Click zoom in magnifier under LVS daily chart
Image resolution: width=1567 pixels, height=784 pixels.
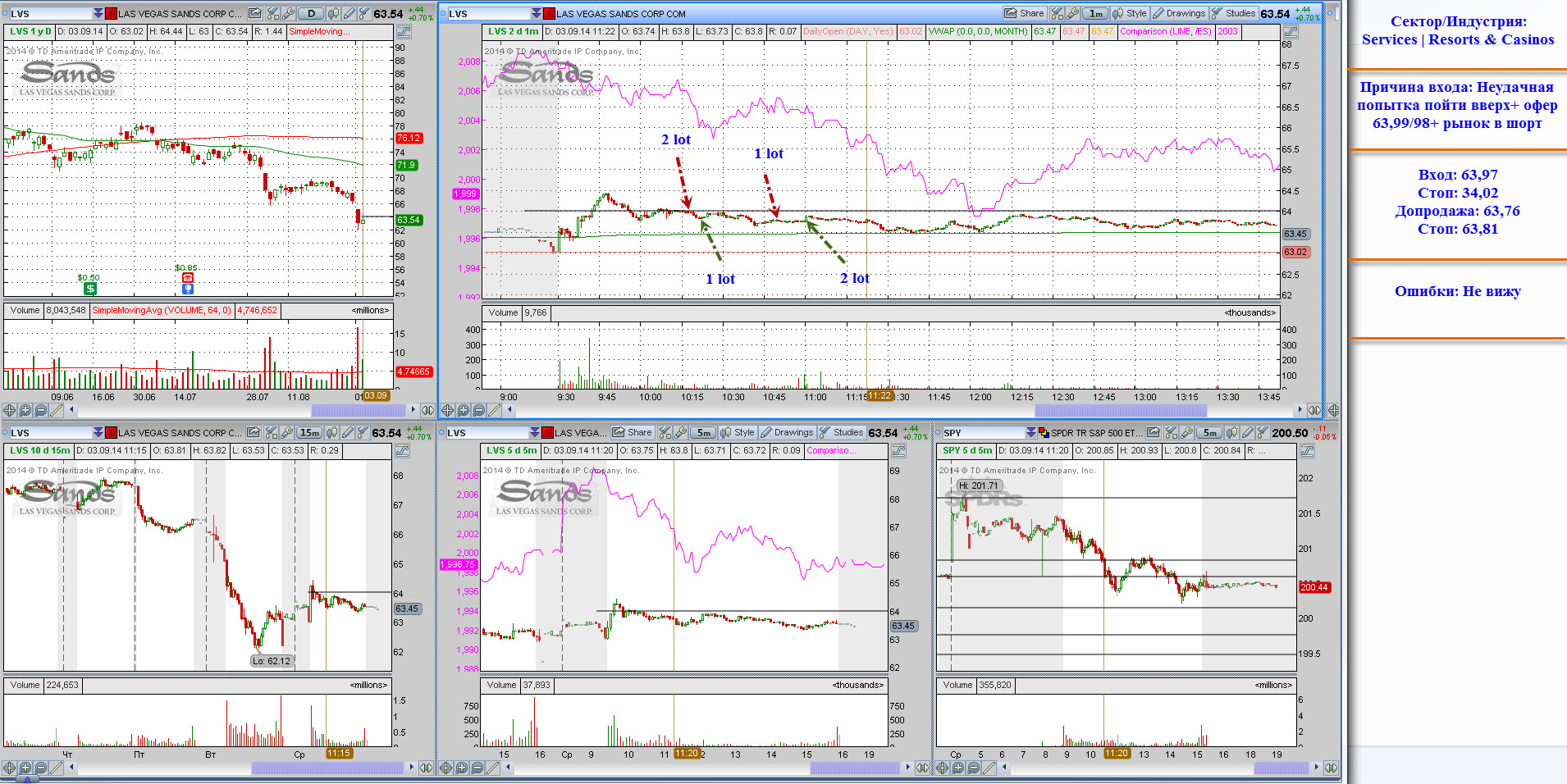tap(25, 410)
